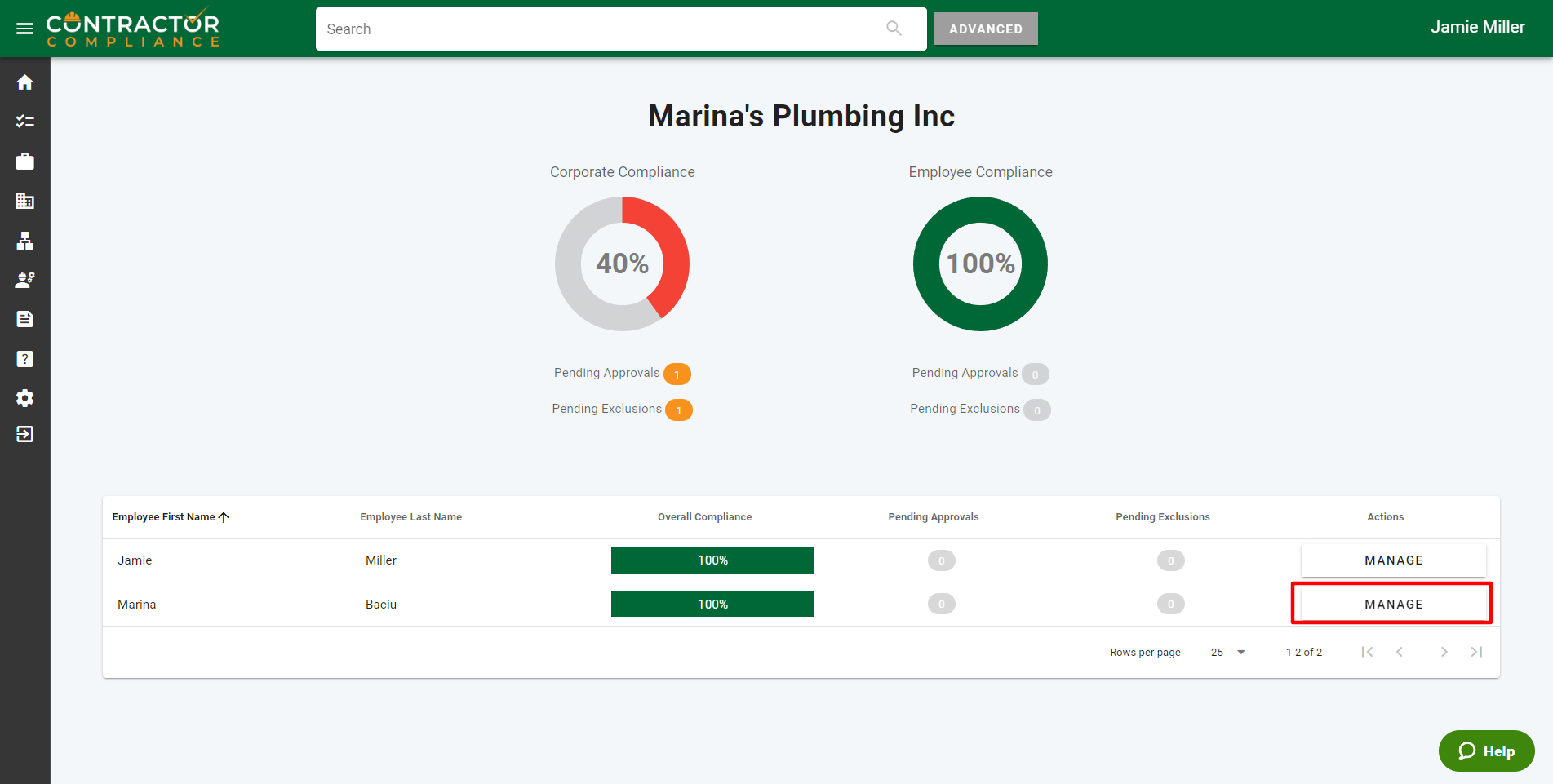Screen dimensions: 1553x784
Task: Open the document sidebar icon
Action: pos(24,319)
